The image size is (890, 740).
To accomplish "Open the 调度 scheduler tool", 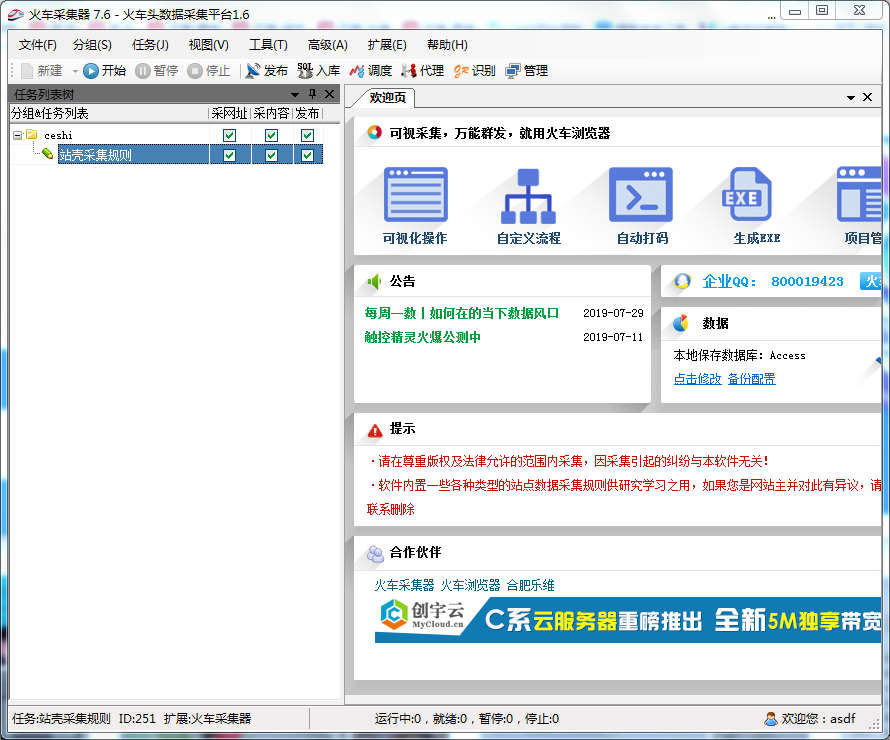I will pyautogui.click(x=371, y=71).
